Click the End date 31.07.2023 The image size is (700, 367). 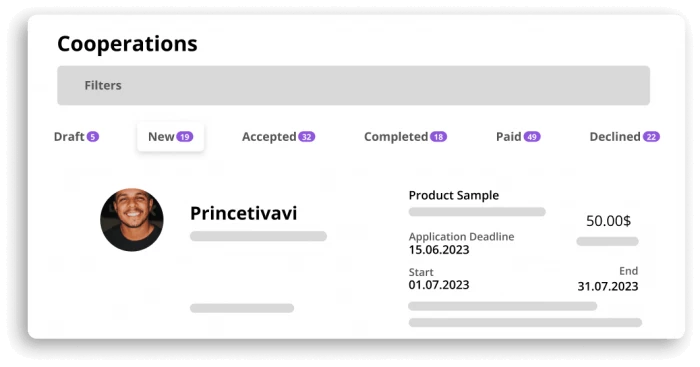(x=608, y=286)
